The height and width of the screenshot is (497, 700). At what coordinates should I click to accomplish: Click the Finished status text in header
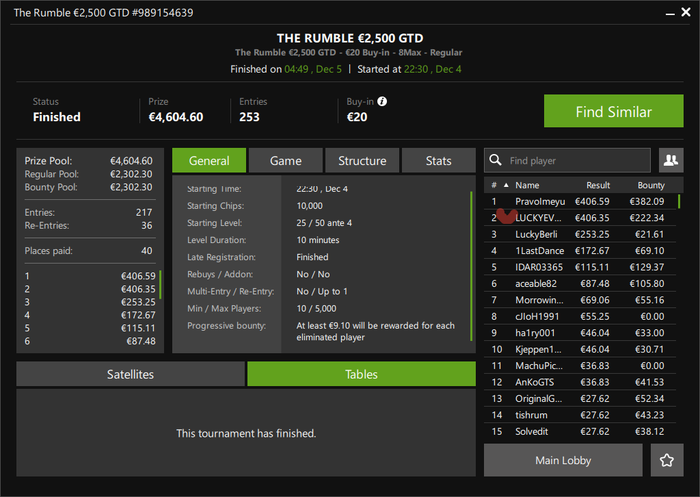click(57, 117)
